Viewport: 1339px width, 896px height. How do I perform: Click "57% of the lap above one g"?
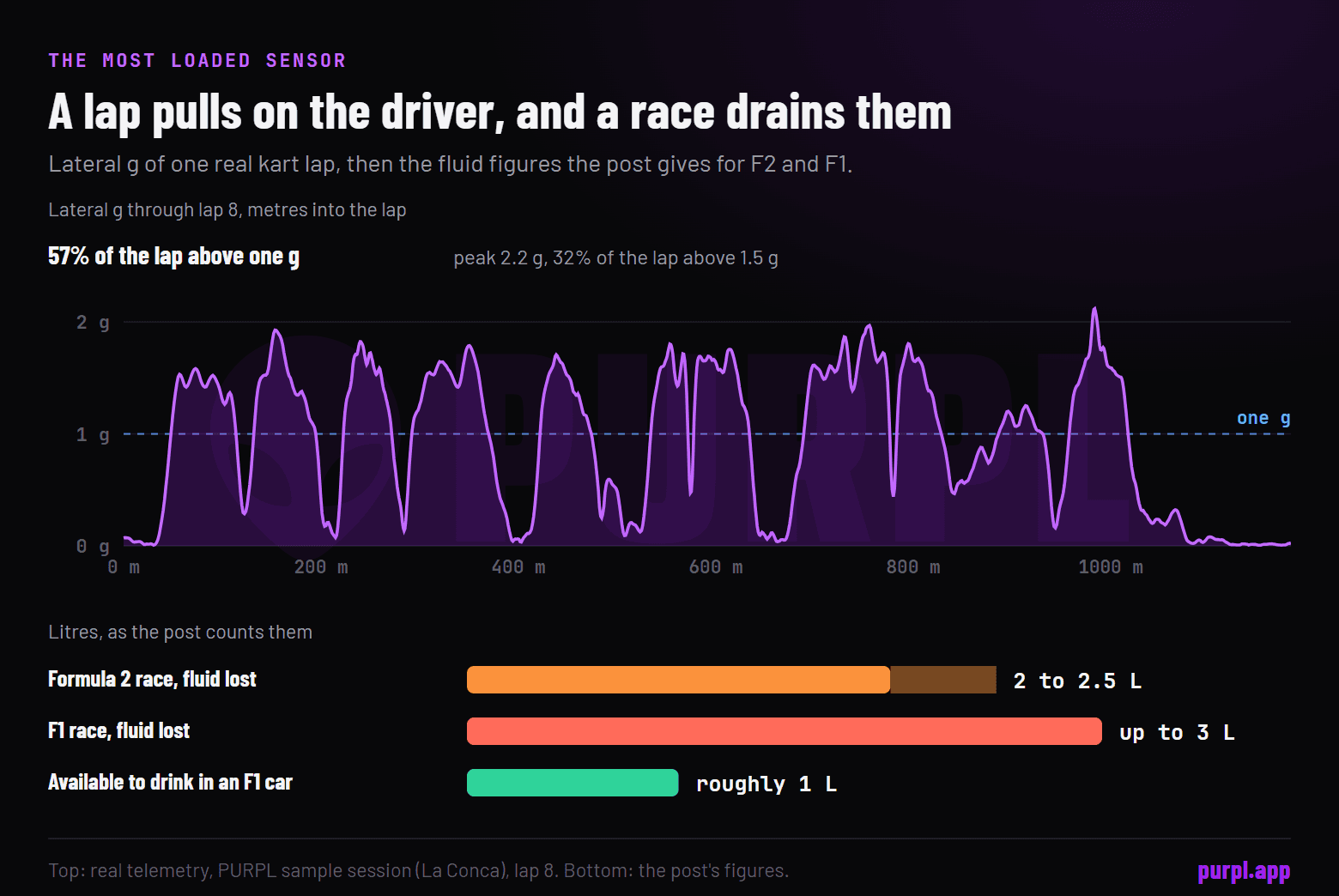tap(174, 257)
